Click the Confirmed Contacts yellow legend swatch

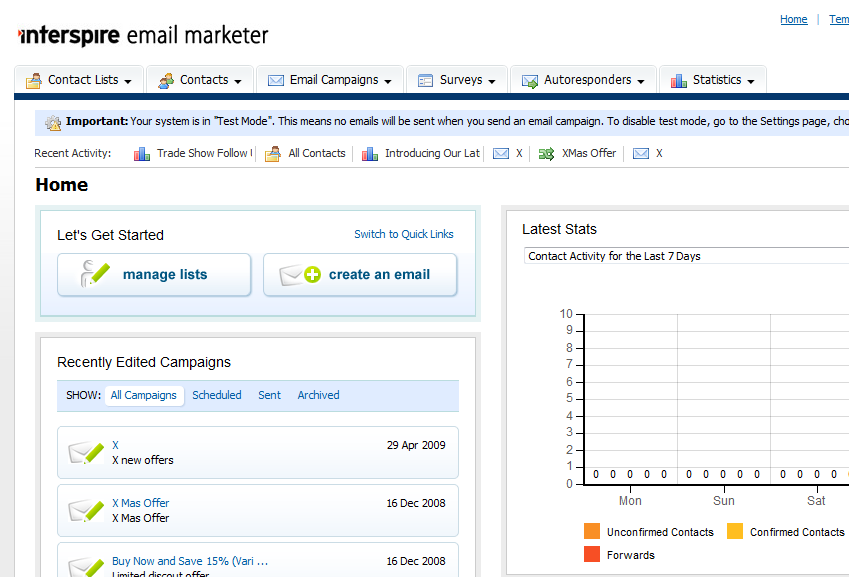735,531
